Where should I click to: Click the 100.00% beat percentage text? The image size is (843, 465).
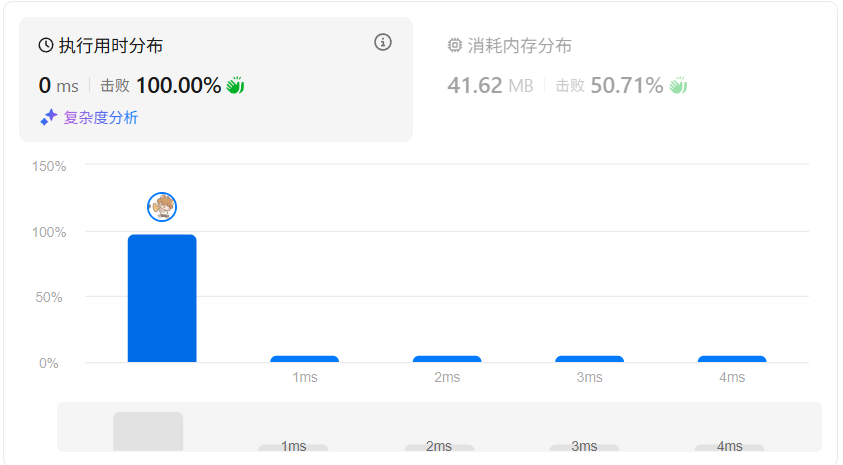click(178, 85)
